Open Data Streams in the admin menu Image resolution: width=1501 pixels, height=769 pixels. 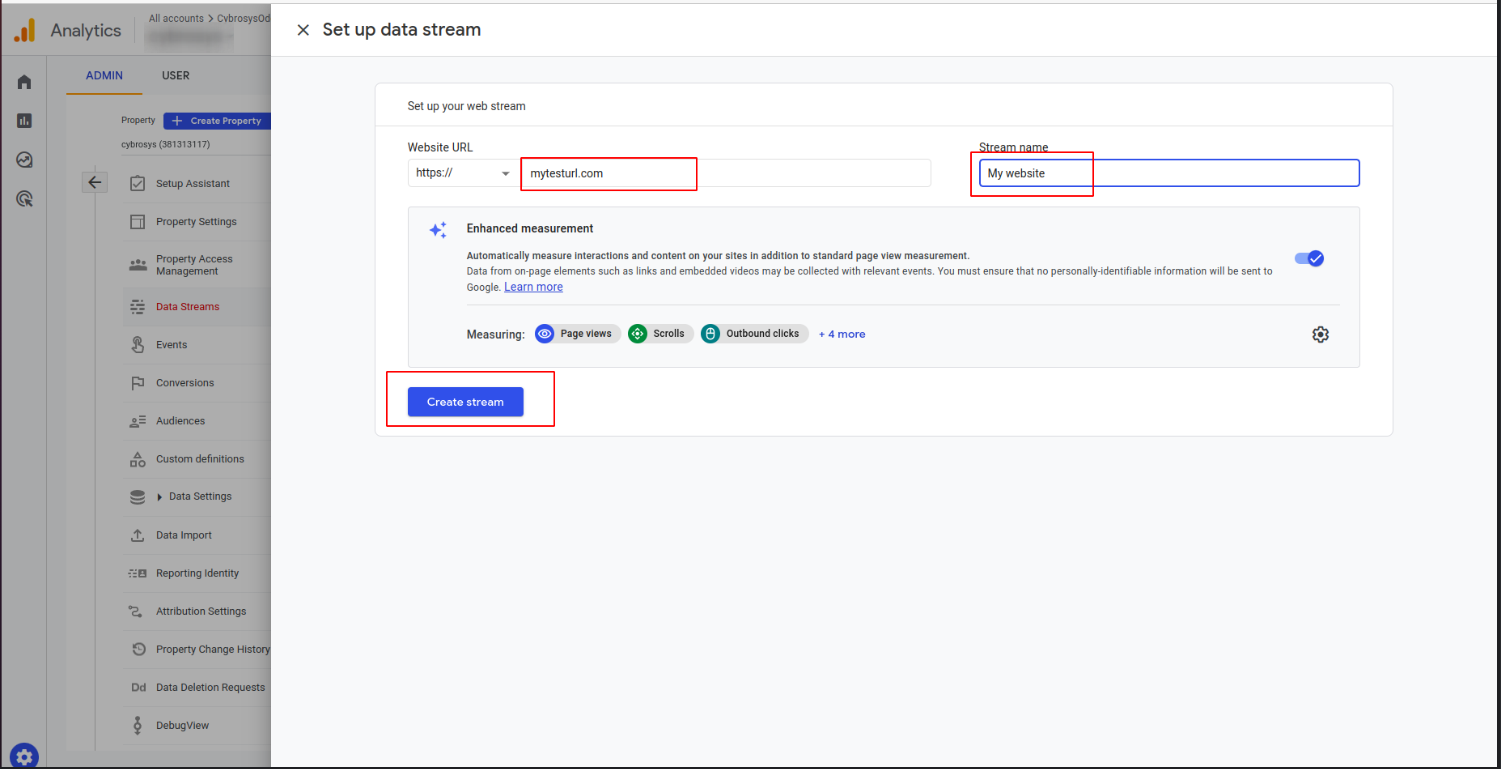[187, 307]
